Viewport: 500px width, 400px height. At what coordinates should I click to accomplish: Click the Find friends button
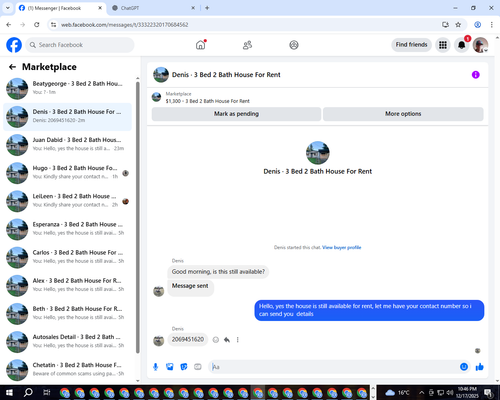click(411, 45)
